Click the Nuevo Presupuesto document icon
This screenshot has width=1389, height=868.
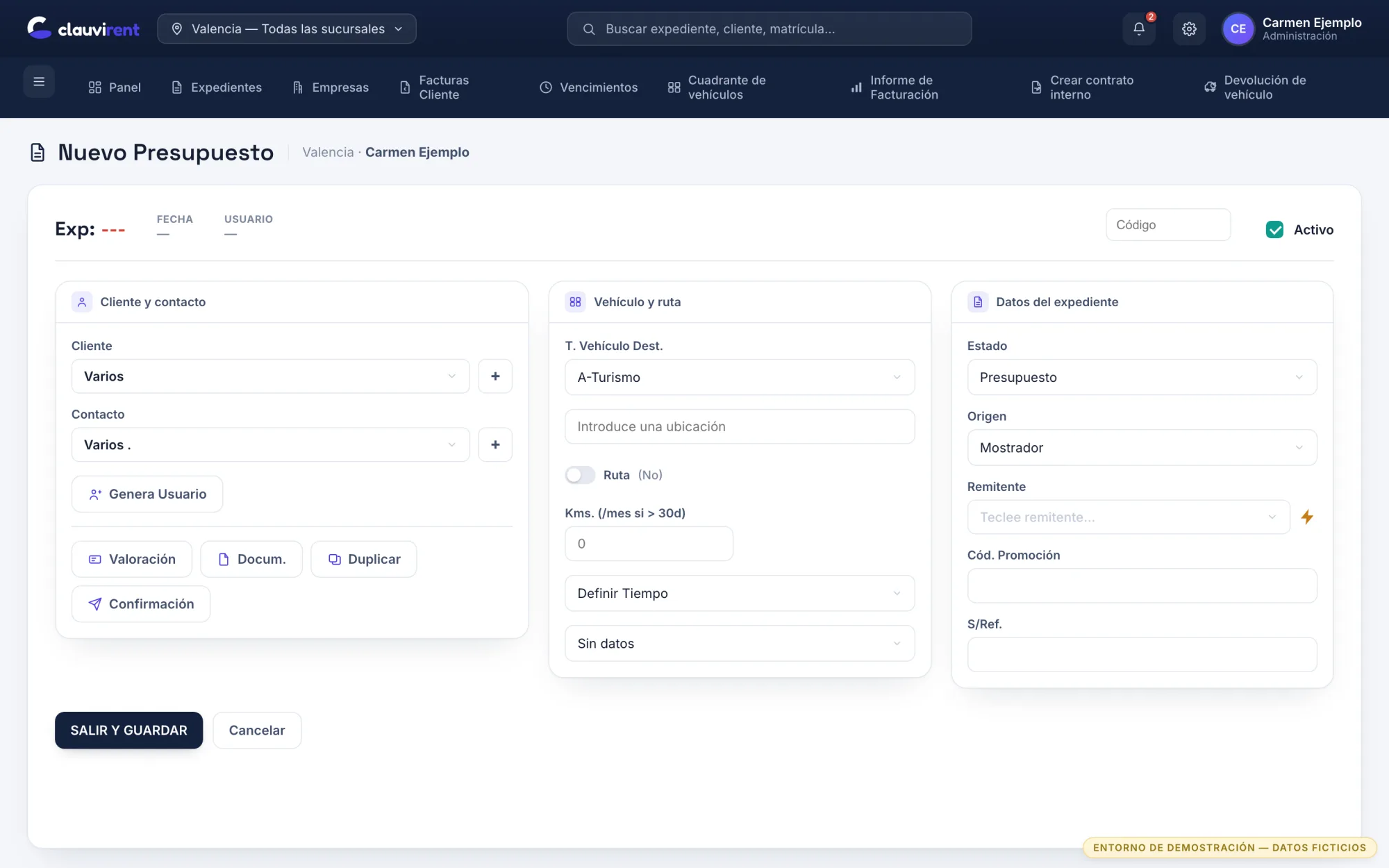click(38, 152)
